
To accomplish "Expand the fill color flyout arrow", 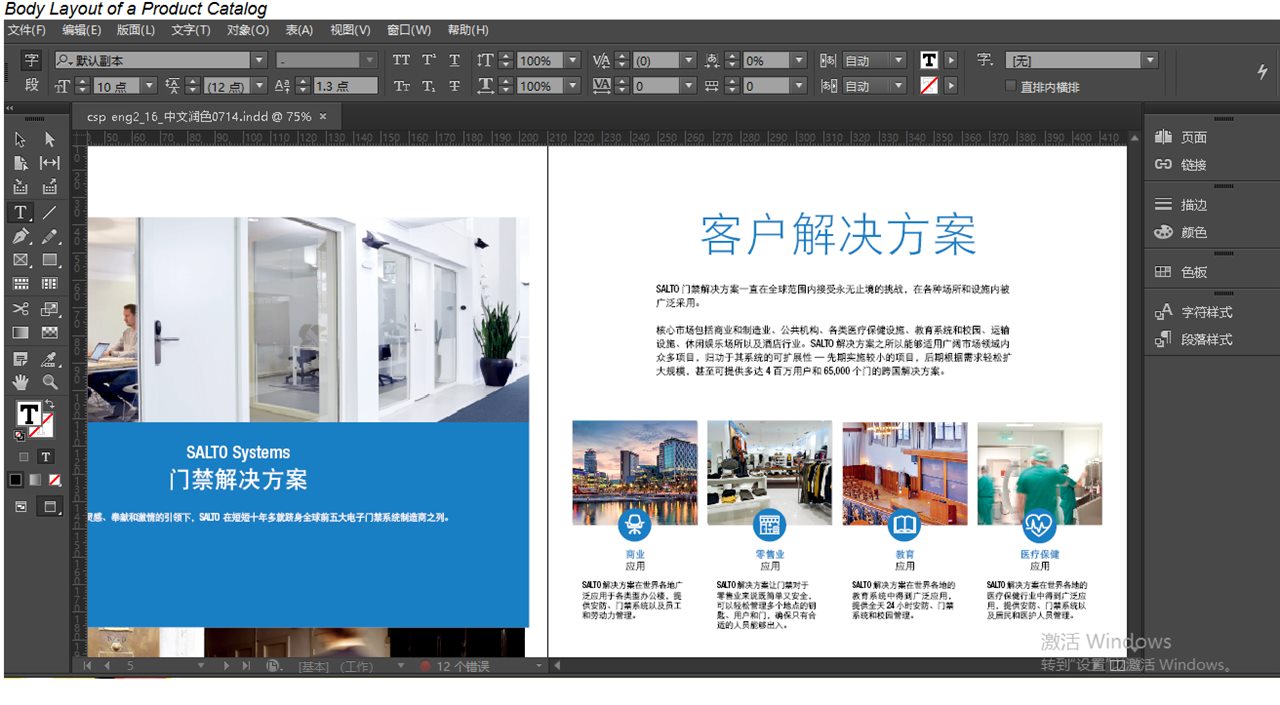I will pyautogui.click(x=950, y=60).
